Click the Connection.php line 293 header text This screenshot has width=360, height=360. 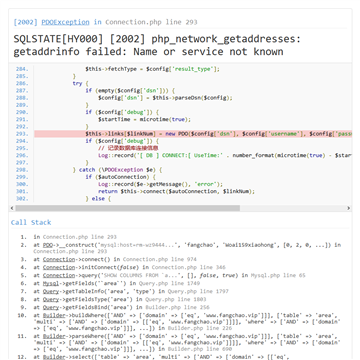(151, 22)
